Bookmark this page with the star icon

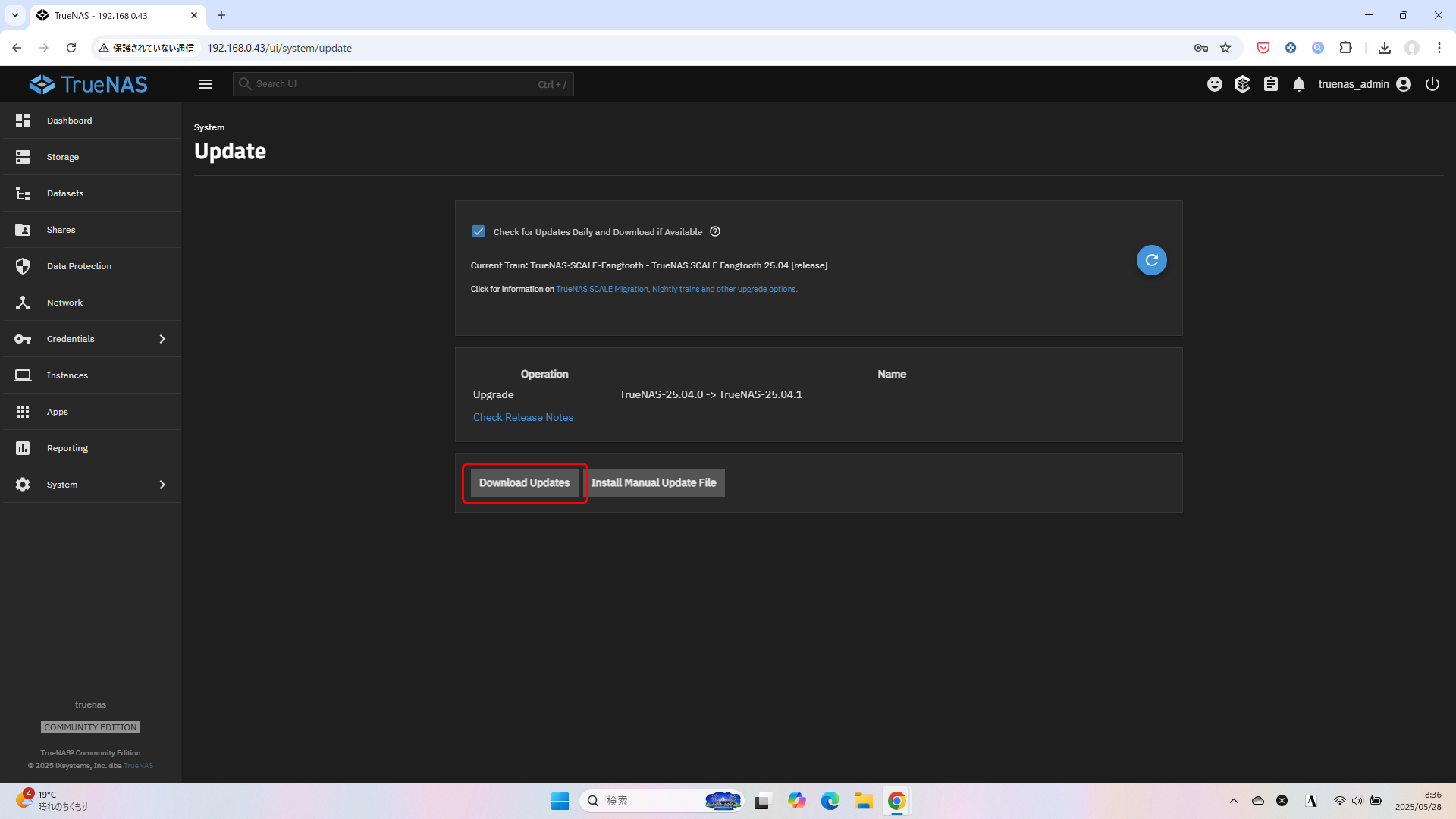pyautogui.click(x=1225, y=48)
